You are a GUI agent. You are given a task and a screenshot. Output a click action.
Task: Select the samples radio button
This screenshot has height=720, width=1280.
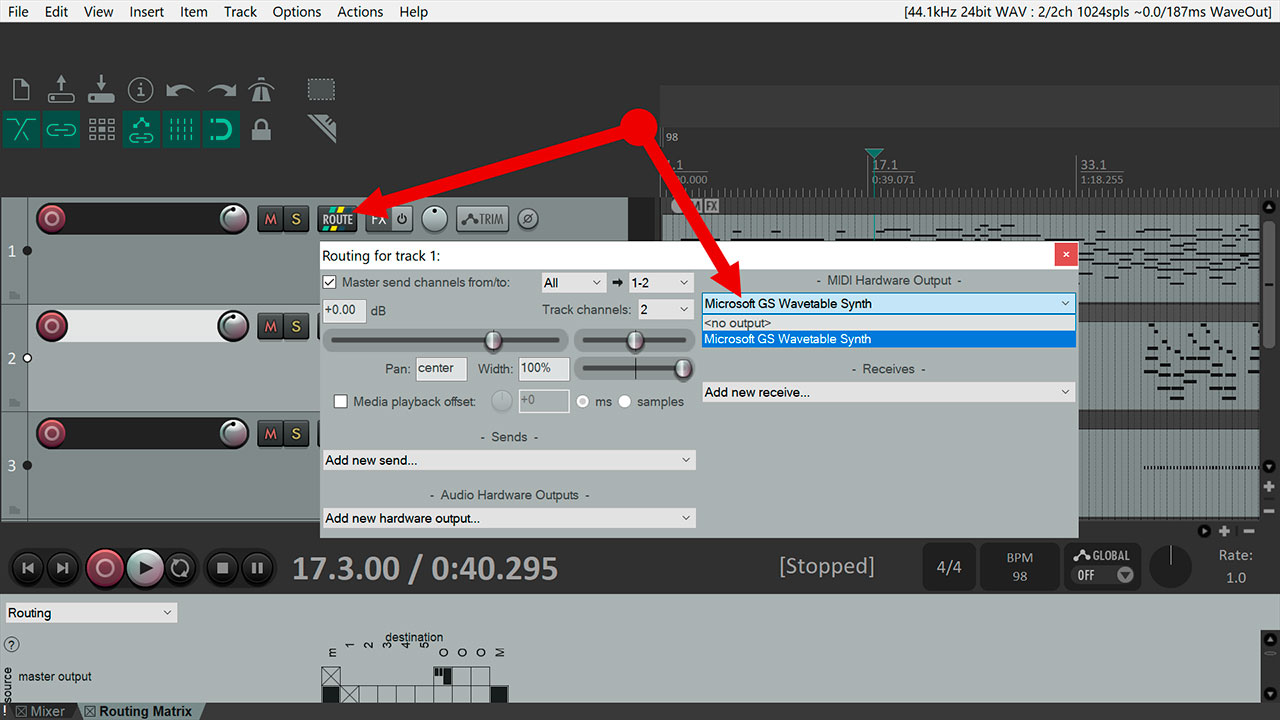(625, 402)
